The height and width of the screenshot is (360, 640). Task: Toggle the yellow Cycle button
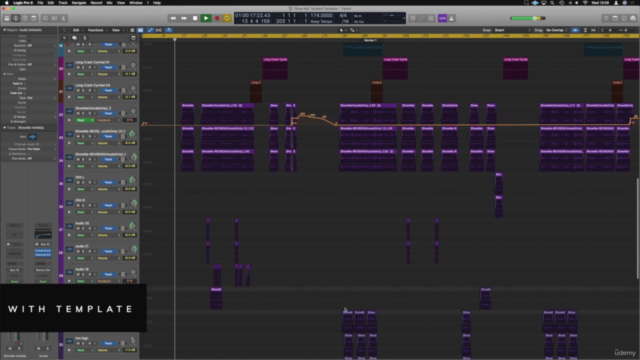click(227, 18)
